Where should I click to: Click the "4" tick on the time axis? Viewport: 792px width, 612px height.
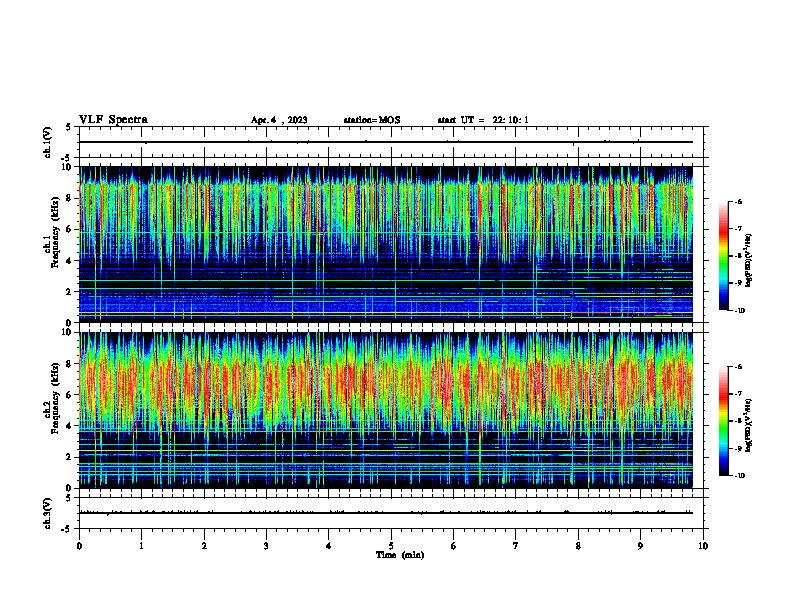click(x=329, y=546)
